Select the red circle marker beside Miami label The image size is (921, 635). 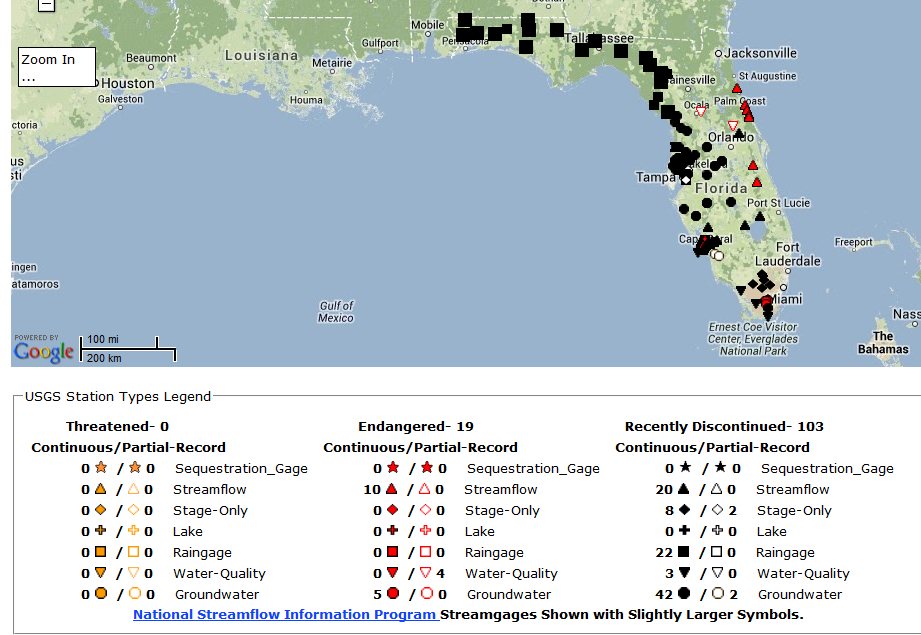[x=766, y=301]
